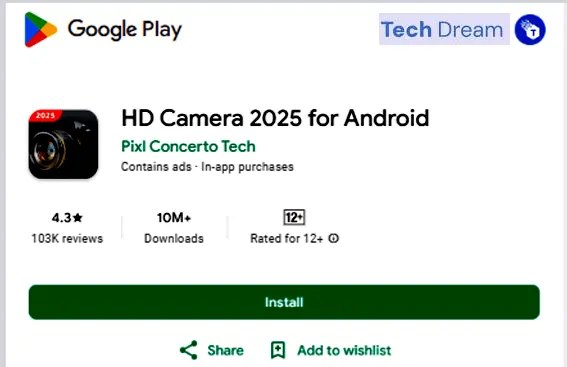Click the Add to wishlist bookmark icon
Image resolution: width=567 pixels, height=367 pixels.
278,350
